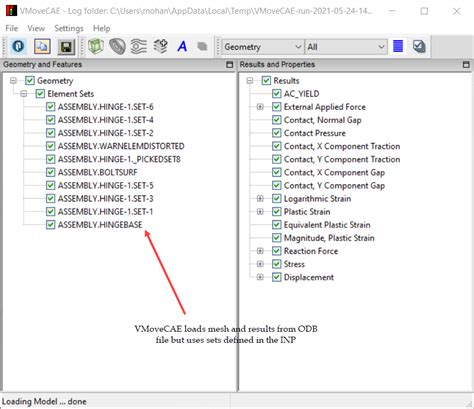Screen dimensions: 474x409
Task: Open the Geometry dropdown in toolbar
Action: click(x=263, y=47)
